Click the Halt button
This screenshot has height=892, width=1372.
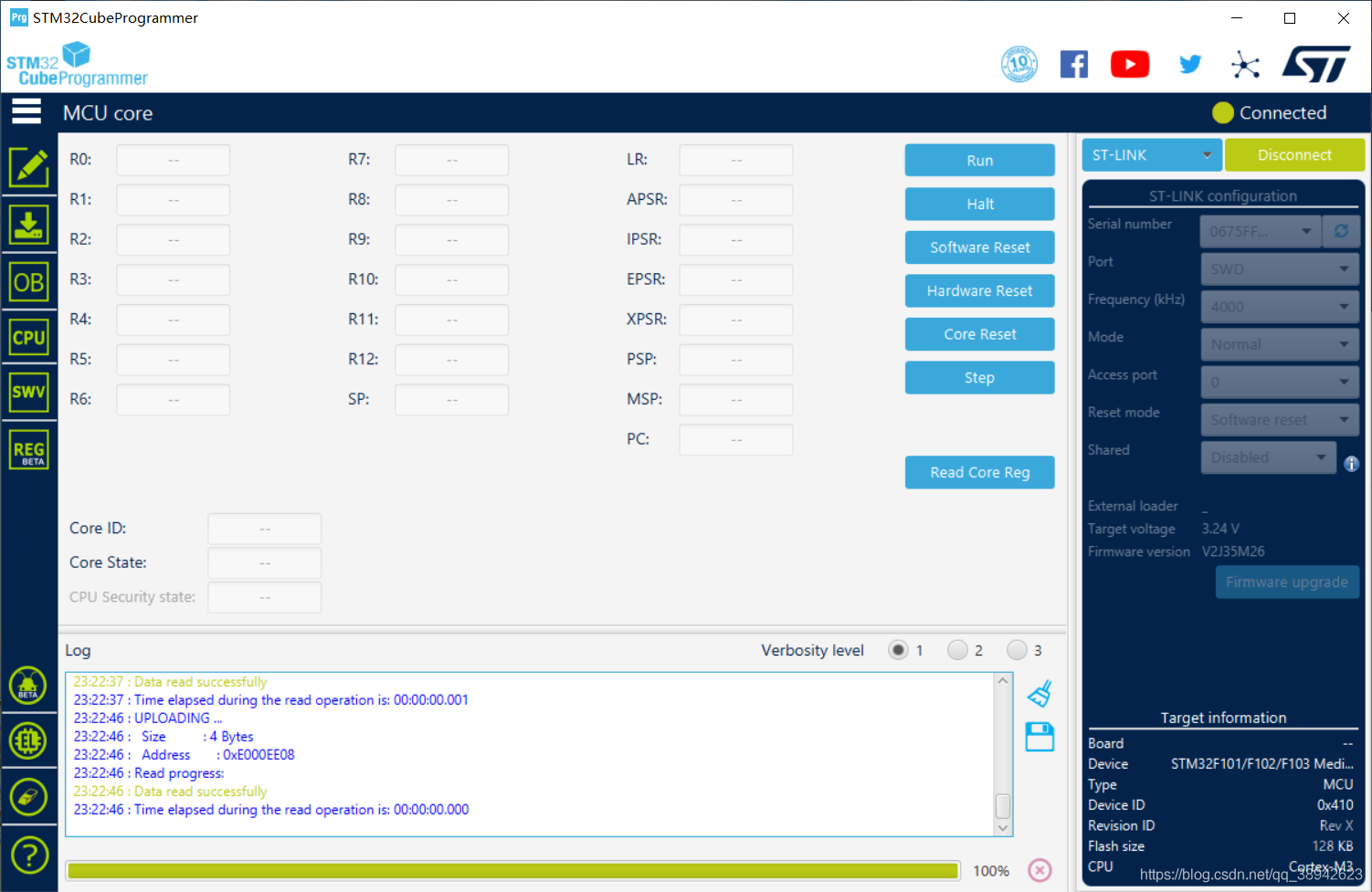point(979,204)
